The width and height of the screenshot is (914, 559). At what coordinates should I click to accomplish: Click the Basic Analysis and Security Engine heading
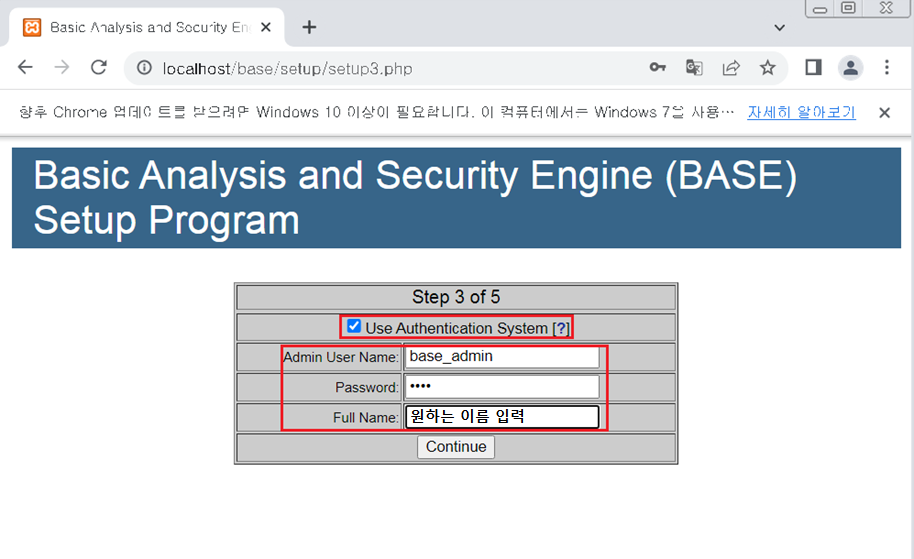[415, 198]
